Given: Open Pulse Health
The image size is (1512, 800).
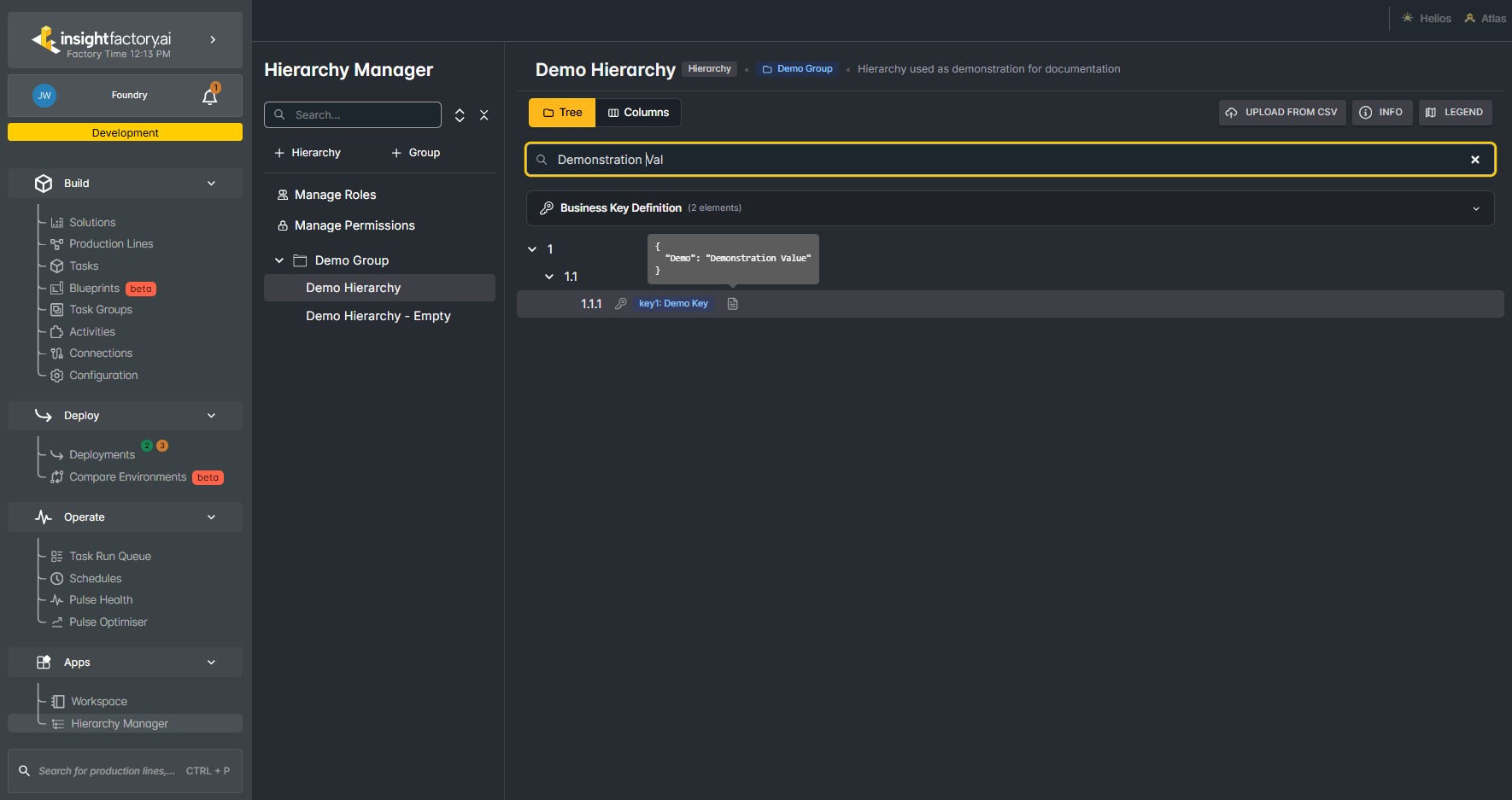Looking at the screenshot, I should click(x=101, y=600).
